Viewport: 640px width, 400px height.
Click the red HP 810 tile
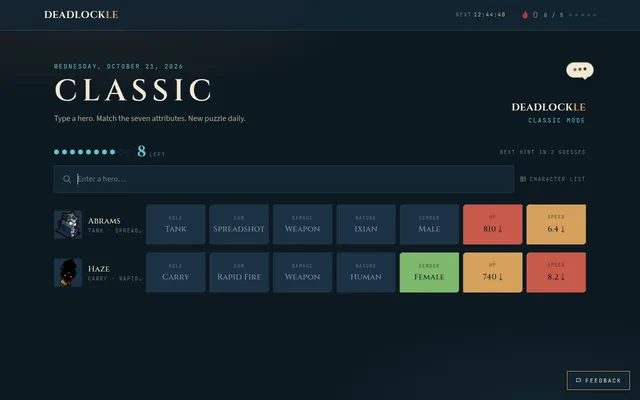[x=493, y=224]
